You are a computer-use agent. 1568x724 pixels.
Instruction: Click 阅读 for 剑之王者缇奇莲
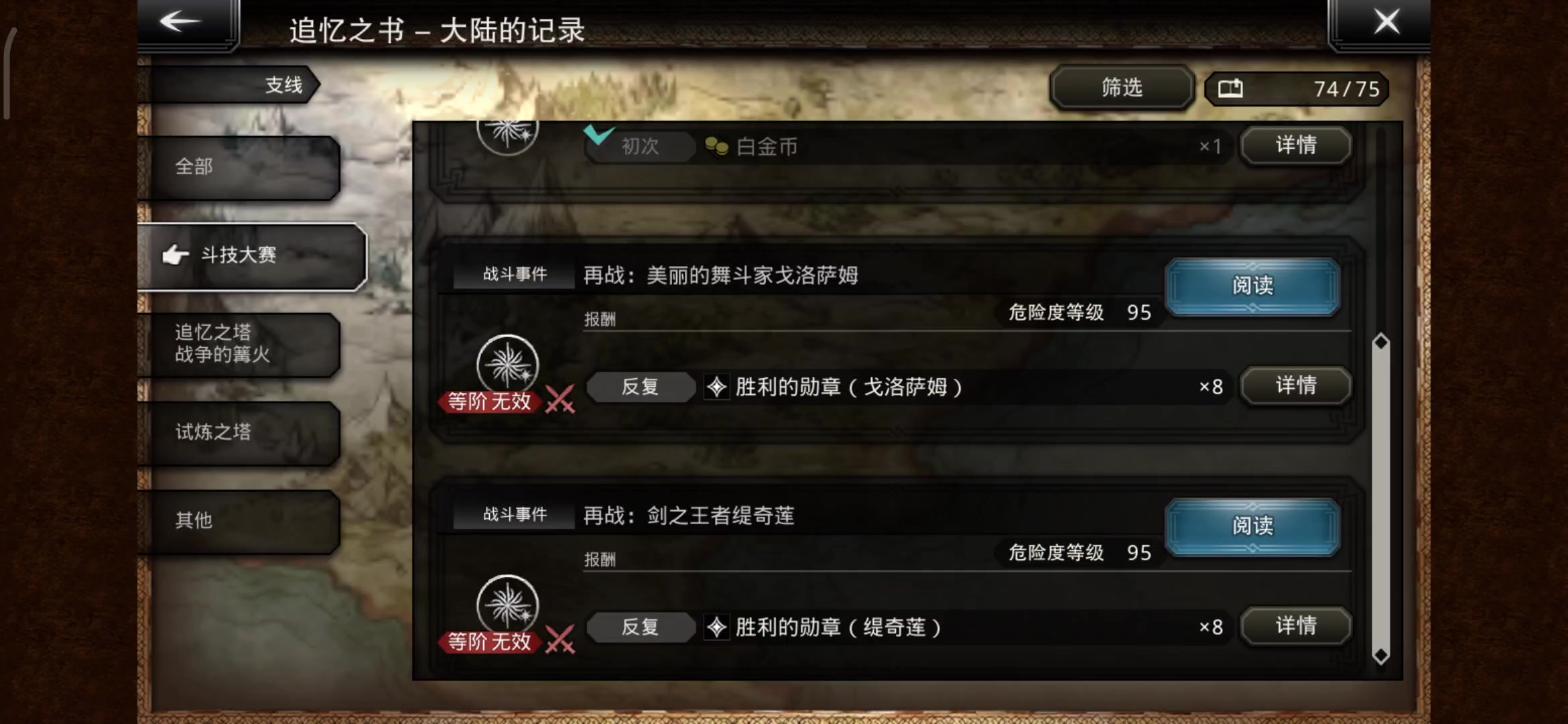click(x=1252, y=526)
